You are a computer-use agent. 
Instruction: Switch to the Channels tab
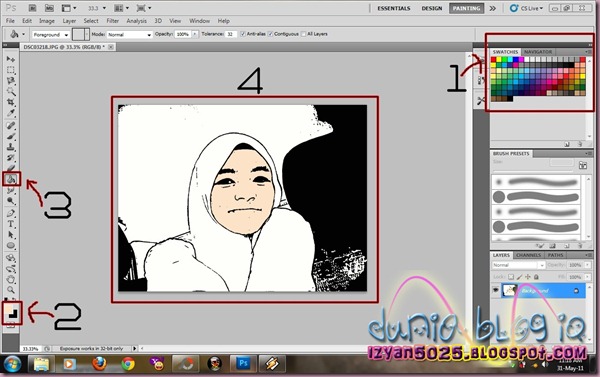tap(528, 255)
